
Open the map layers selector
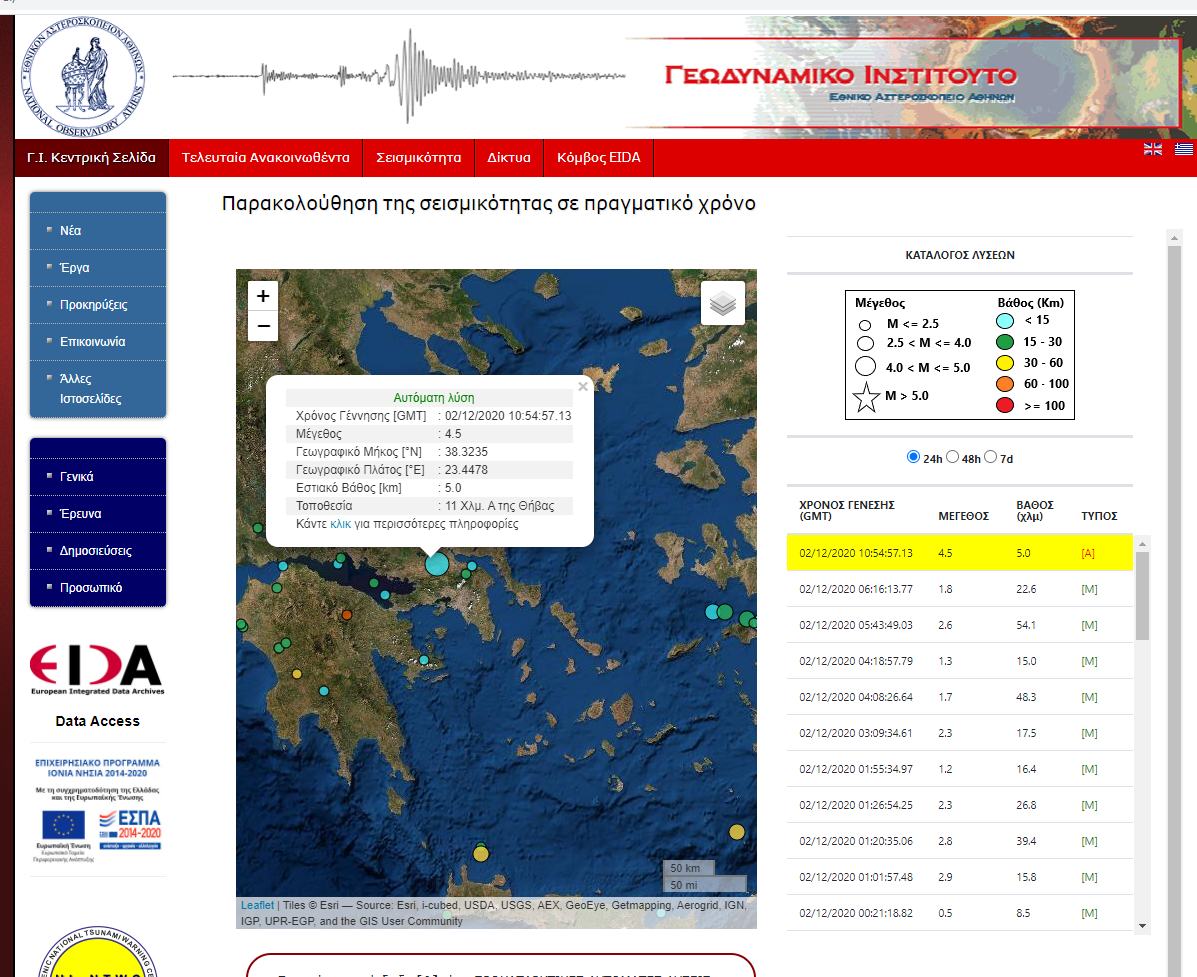tap(722, 303)
